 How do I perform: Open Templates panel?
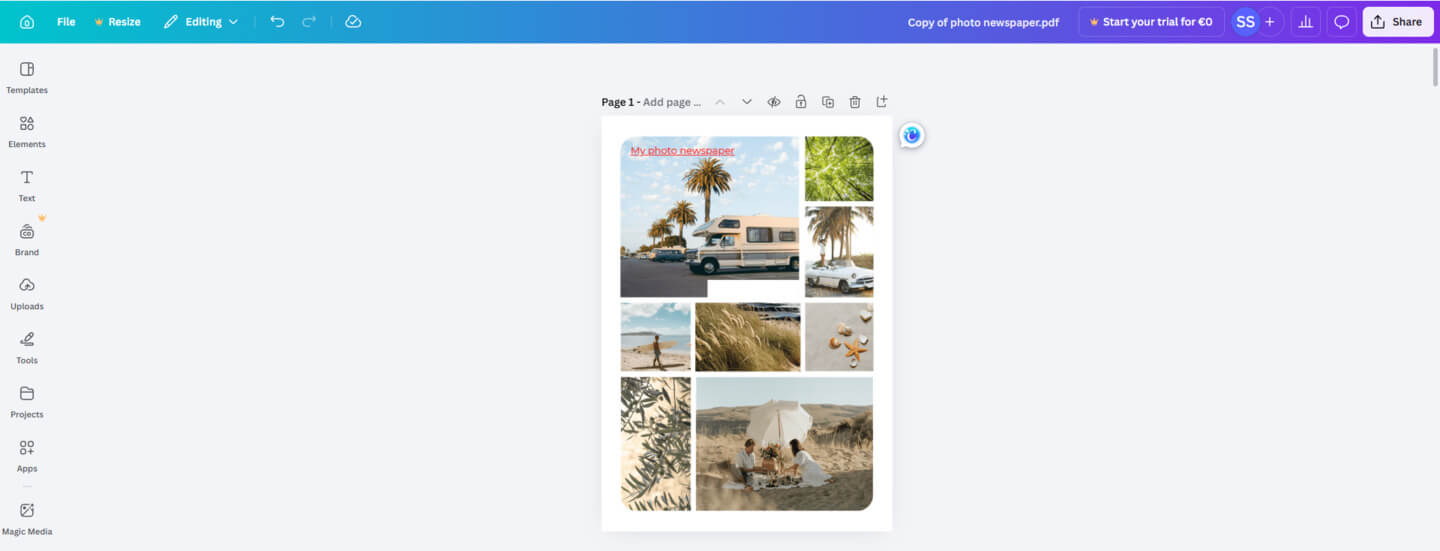(x=27, y=77)
